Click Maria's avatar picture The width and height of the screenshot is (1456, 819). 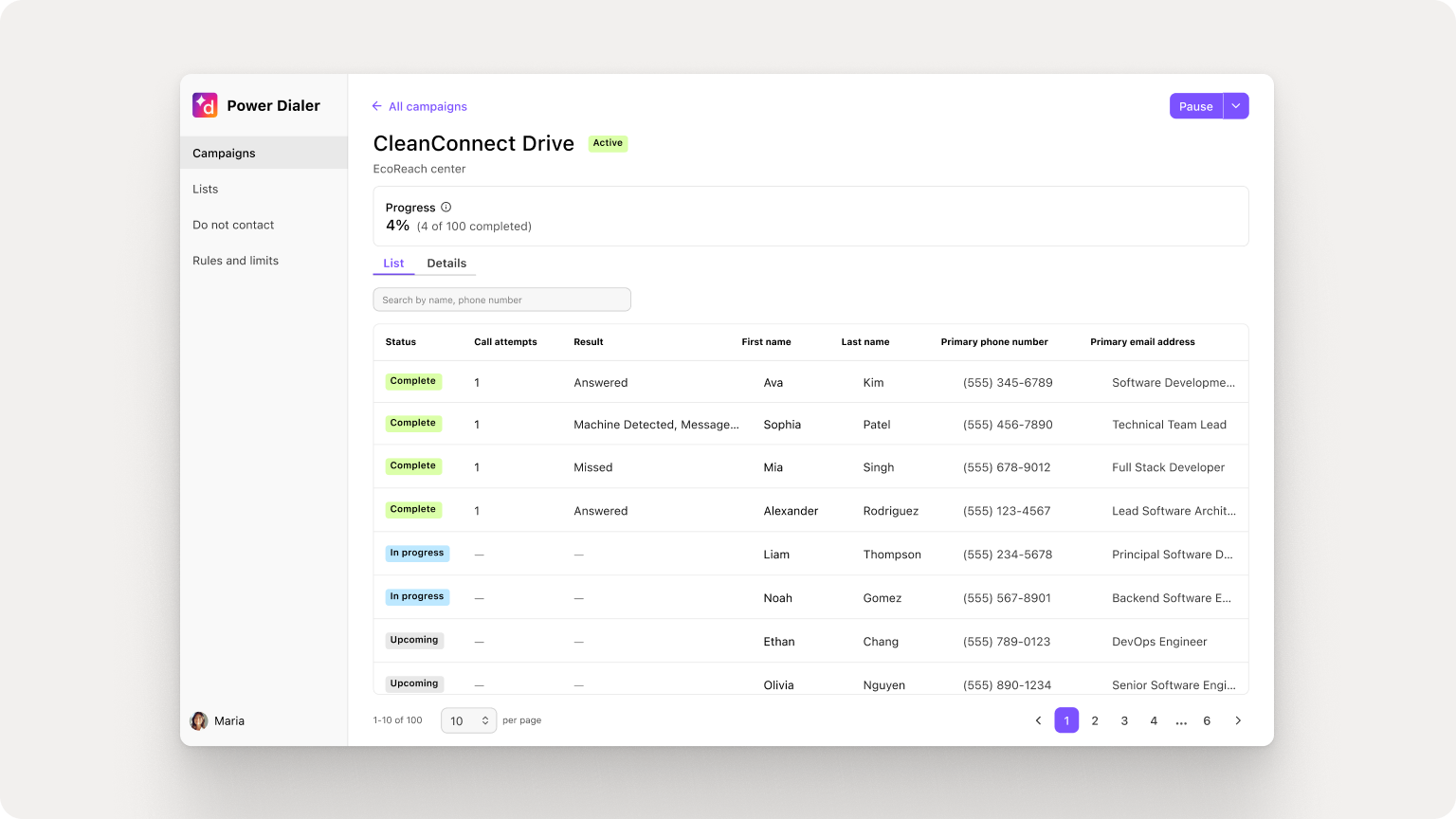point(199,721)
